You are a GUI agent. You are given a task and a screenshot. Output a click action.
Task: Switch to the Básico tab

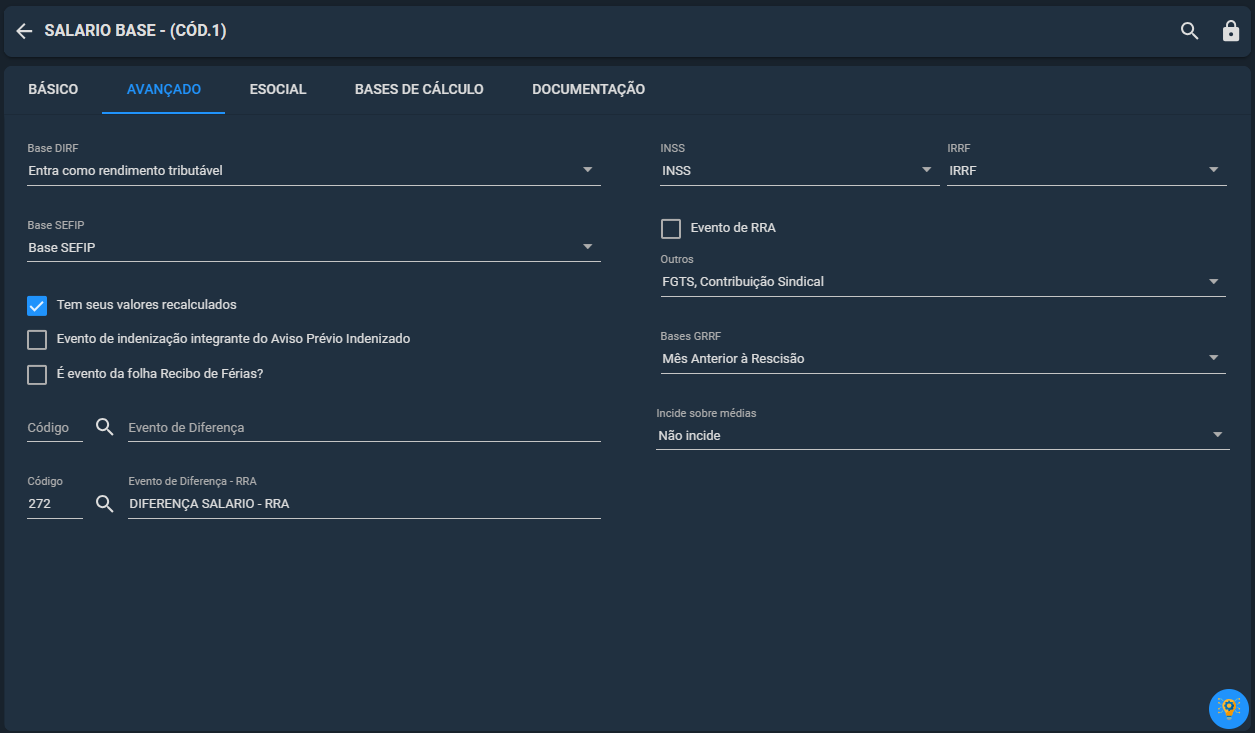tap(53, 89)
